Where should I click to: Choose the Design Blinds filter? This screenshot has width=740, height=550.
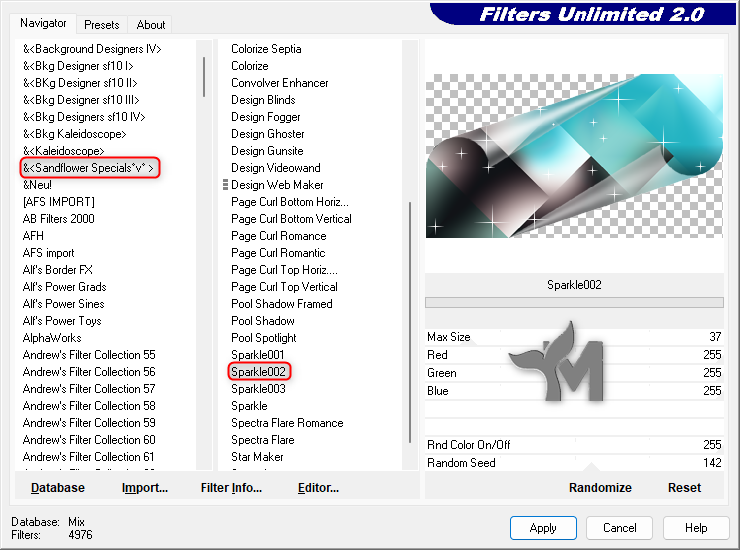[x=263, y=100]
